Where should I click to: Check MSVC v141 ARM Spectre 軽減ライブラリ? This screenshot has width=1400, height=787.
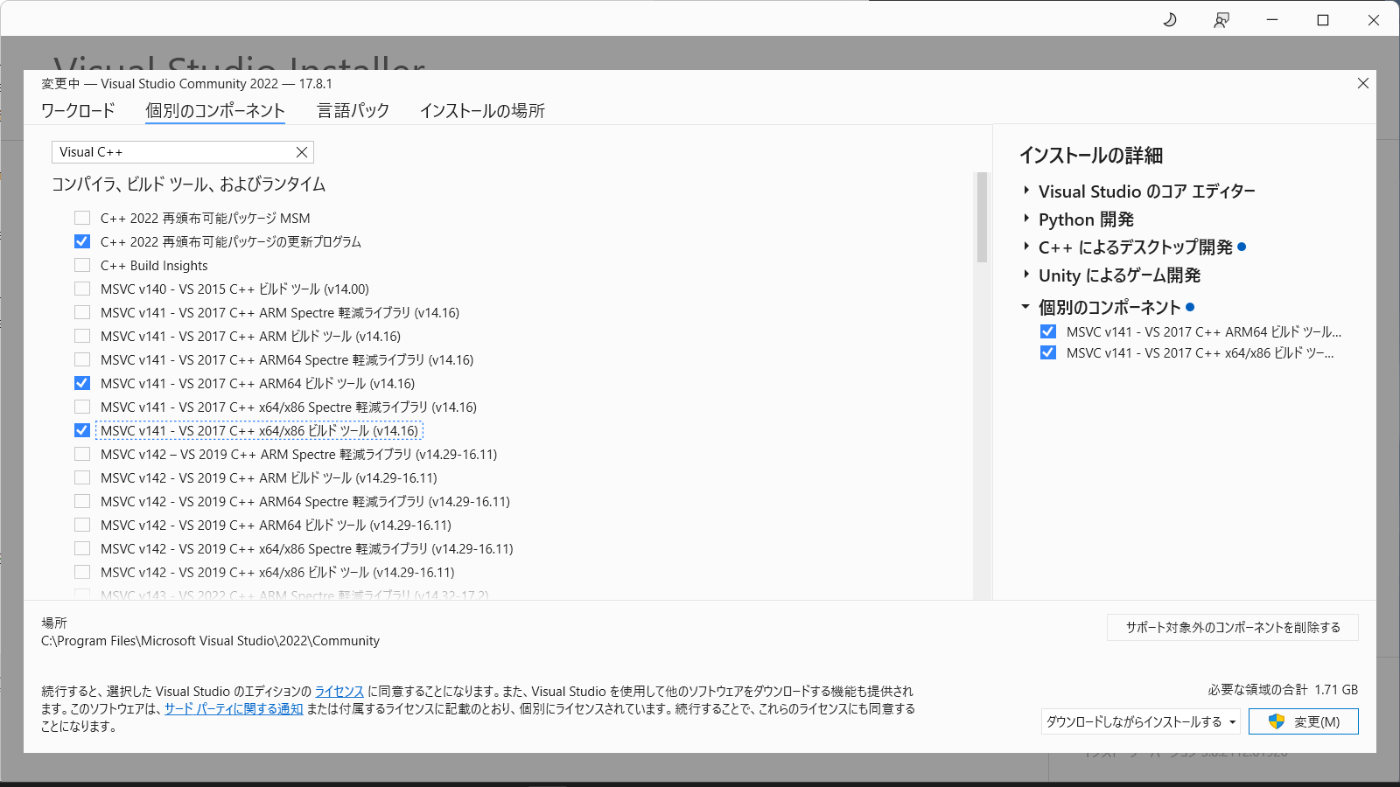[82, 312]
